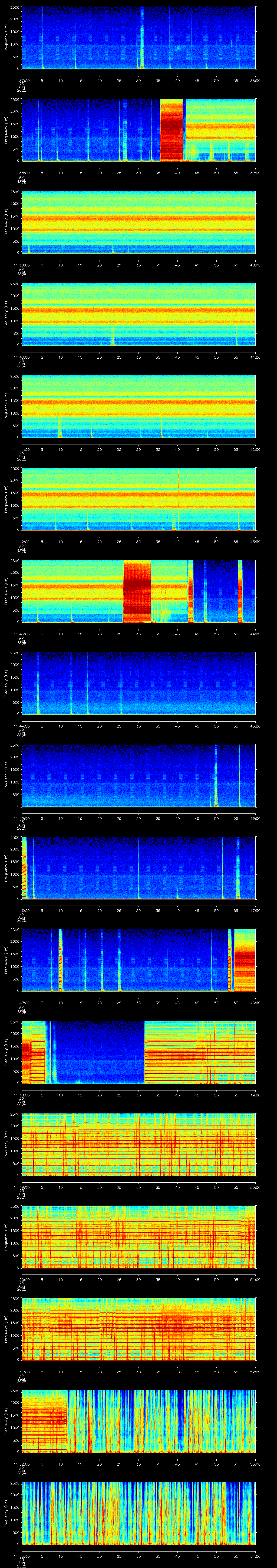Image resolution: width=277 pixels, height=1568 pixels.
Task: Click the 11:46:00 start time label
Action: point(21,910)
